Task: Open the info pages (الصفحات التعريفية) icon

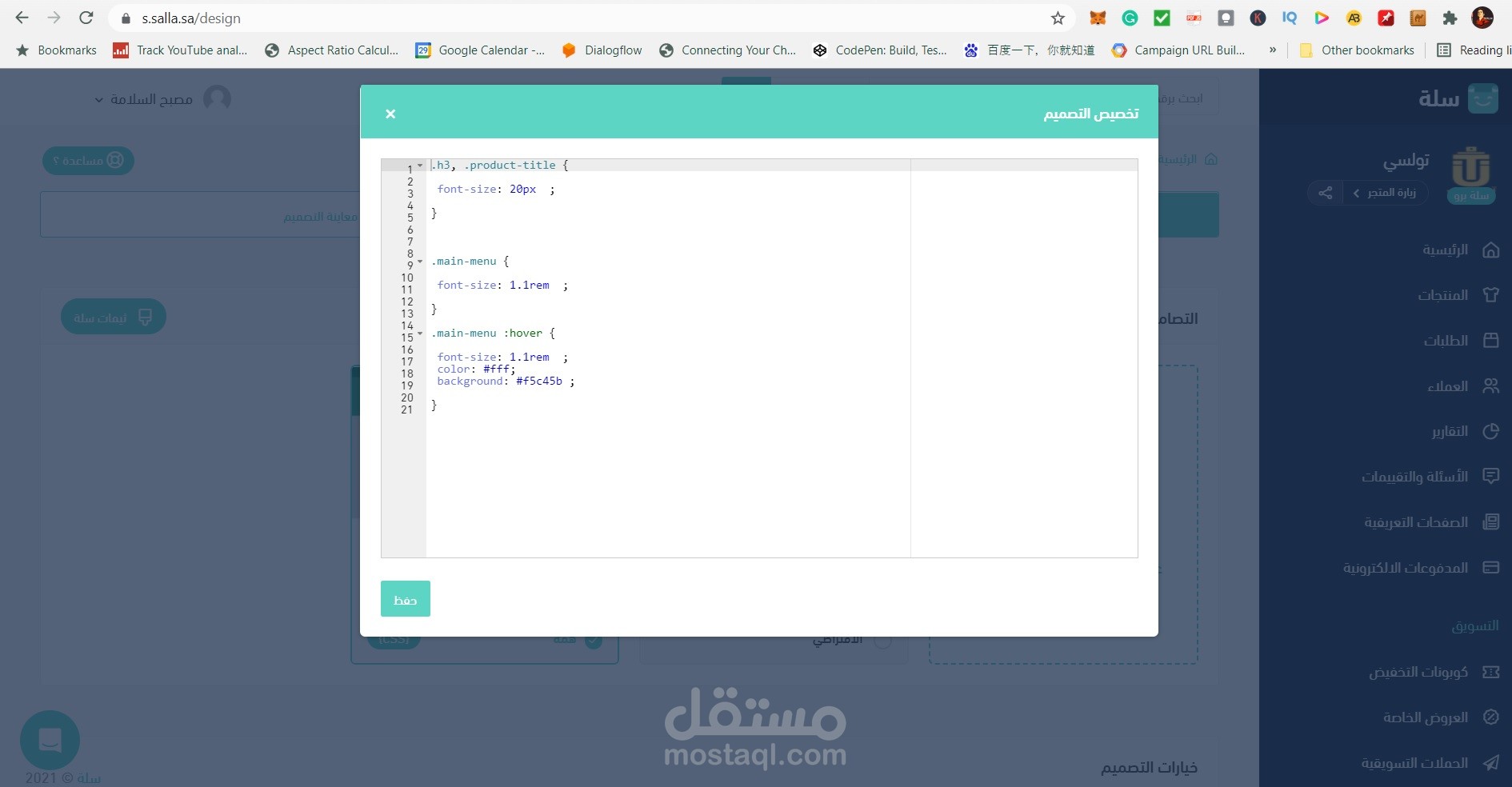Action: [1490, 521]
